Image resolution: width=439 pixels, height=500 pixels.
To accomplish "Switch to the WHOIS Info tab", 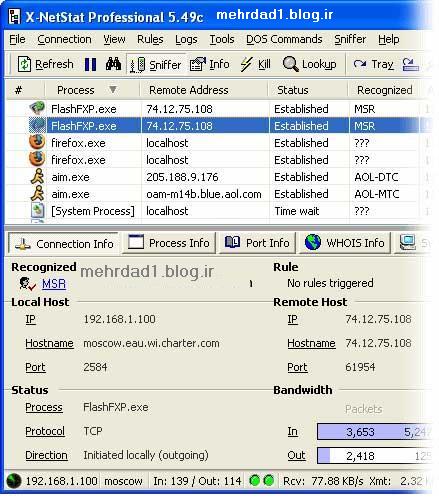I will [345, 243].
